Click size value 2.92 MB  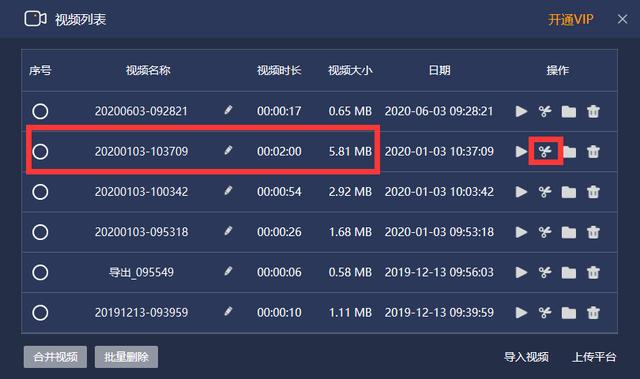(x=350, y=192)
